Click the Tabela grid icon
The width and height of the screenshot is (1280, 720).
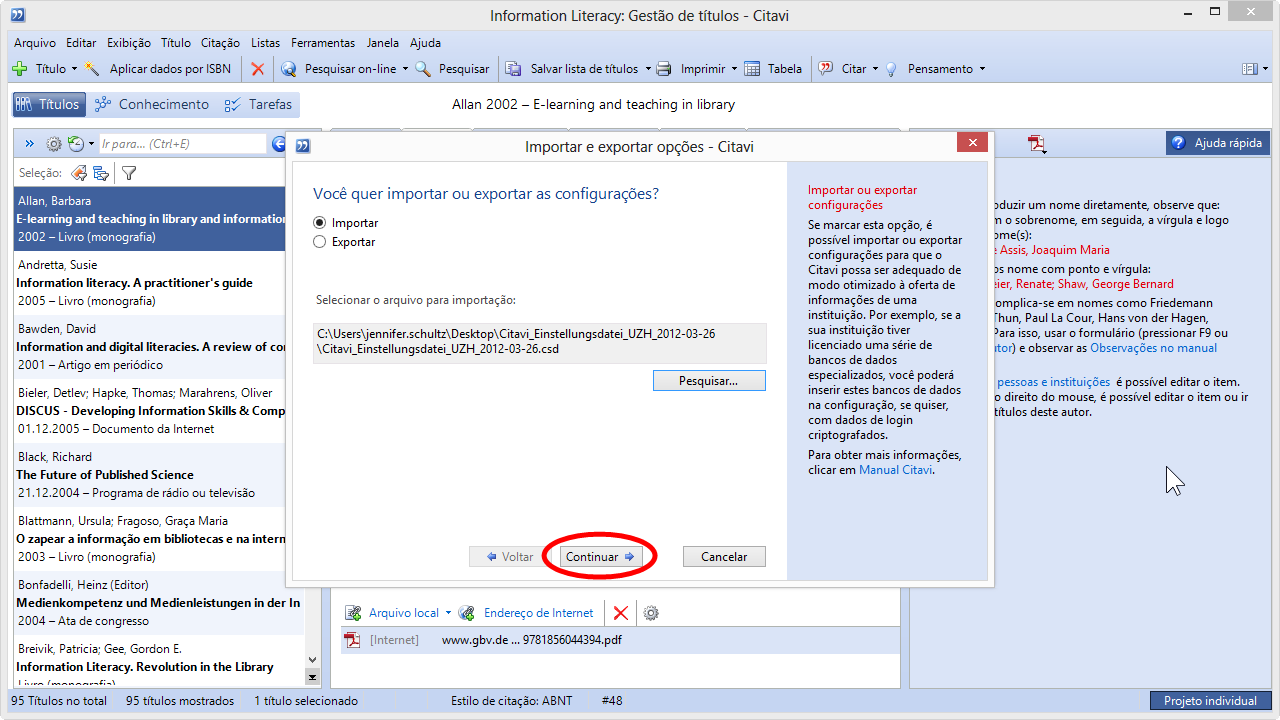point(751,69)
